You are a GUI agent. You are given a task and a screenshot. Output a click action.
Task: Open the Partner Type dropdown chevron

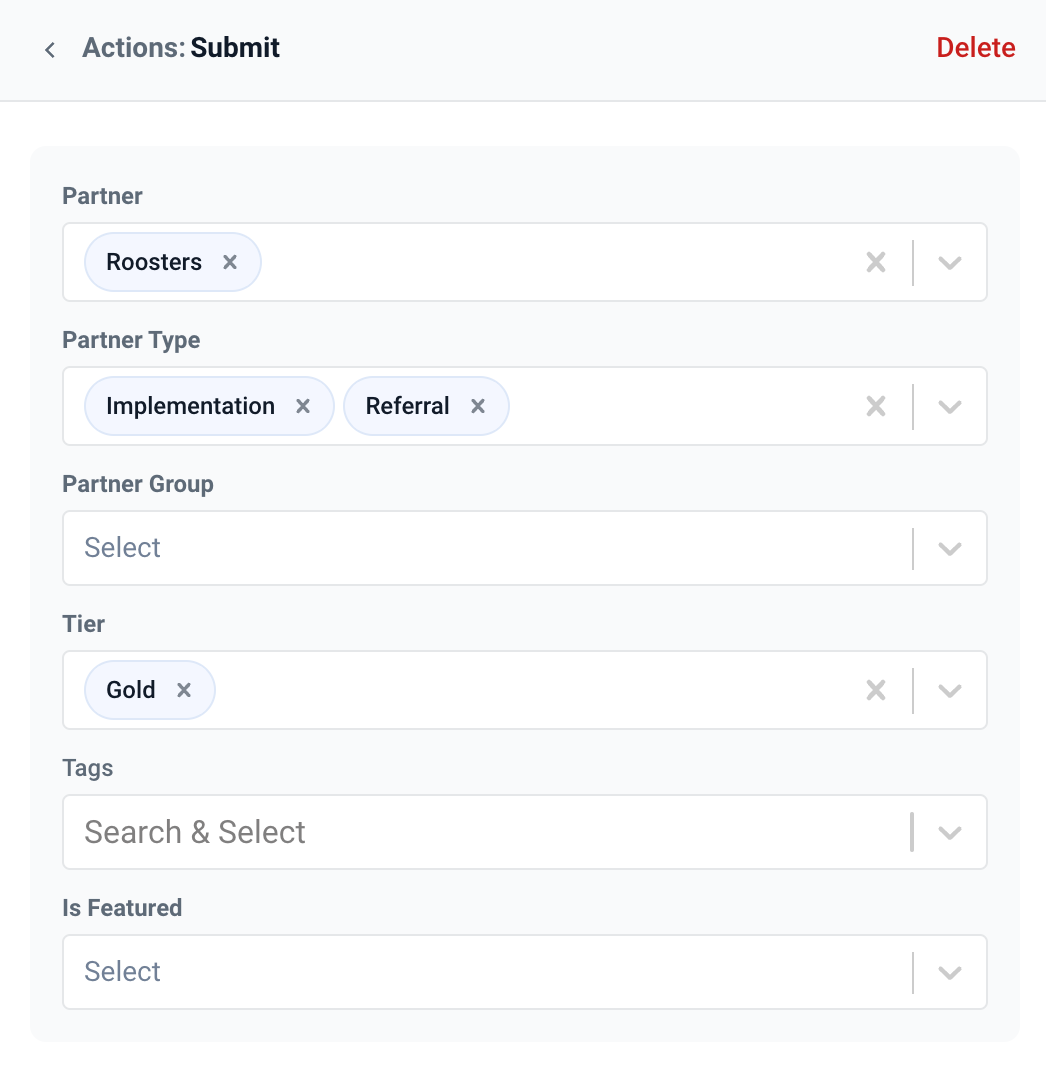950,406
